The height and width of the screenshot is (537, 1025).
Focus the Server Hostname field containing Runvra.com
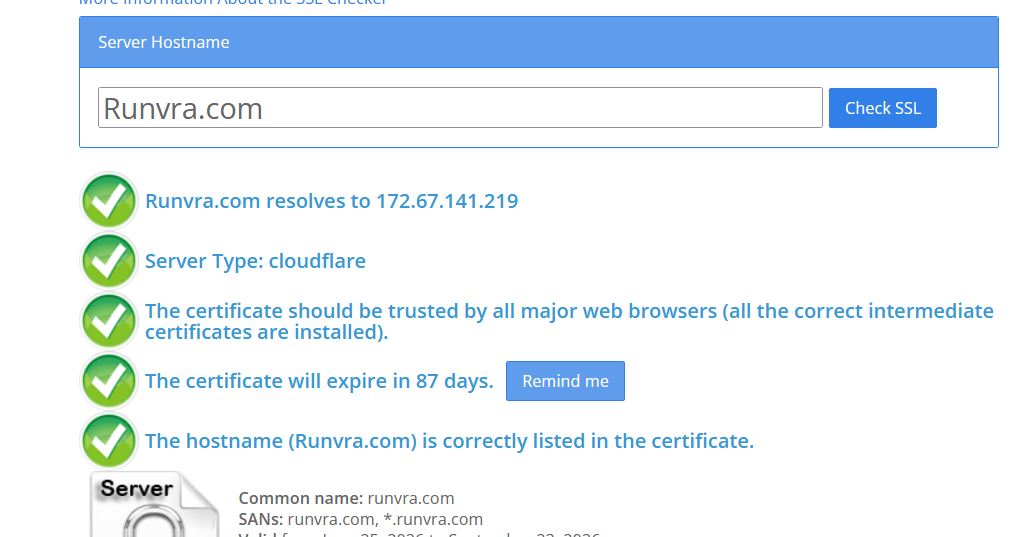[x=460, y=108]
